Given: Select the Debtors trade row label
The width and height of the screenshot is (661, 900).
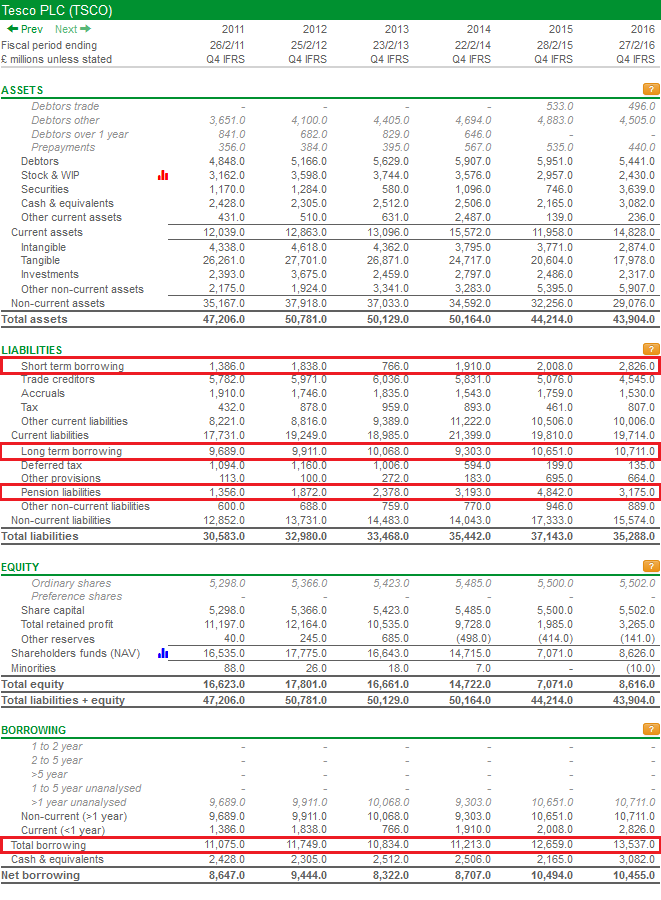Looking at the screenshot, I should [x=65, y=106].
